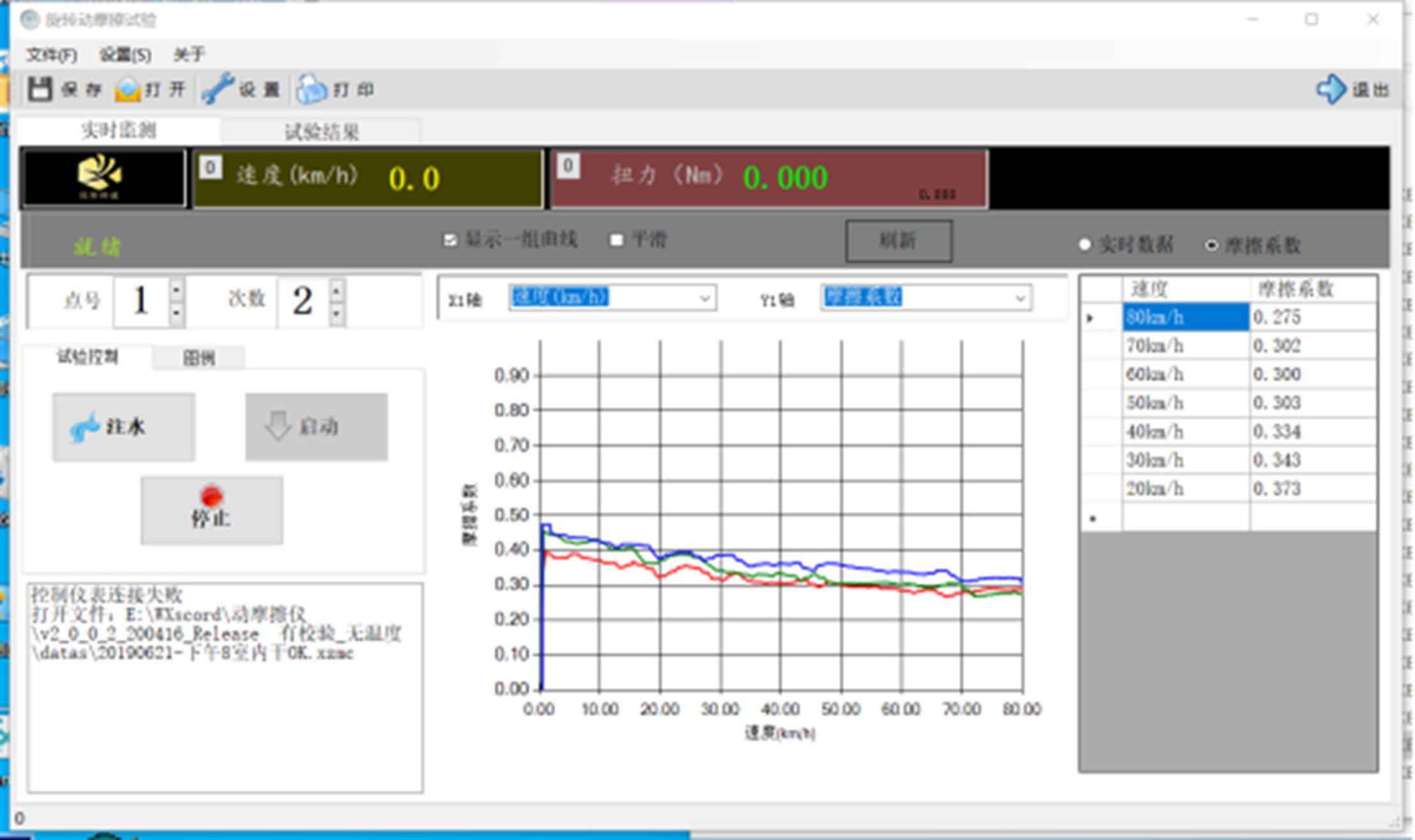Enable the Smooth (平滑) checkbox
The image size is (1415, 840).
(x=616, y=241)
